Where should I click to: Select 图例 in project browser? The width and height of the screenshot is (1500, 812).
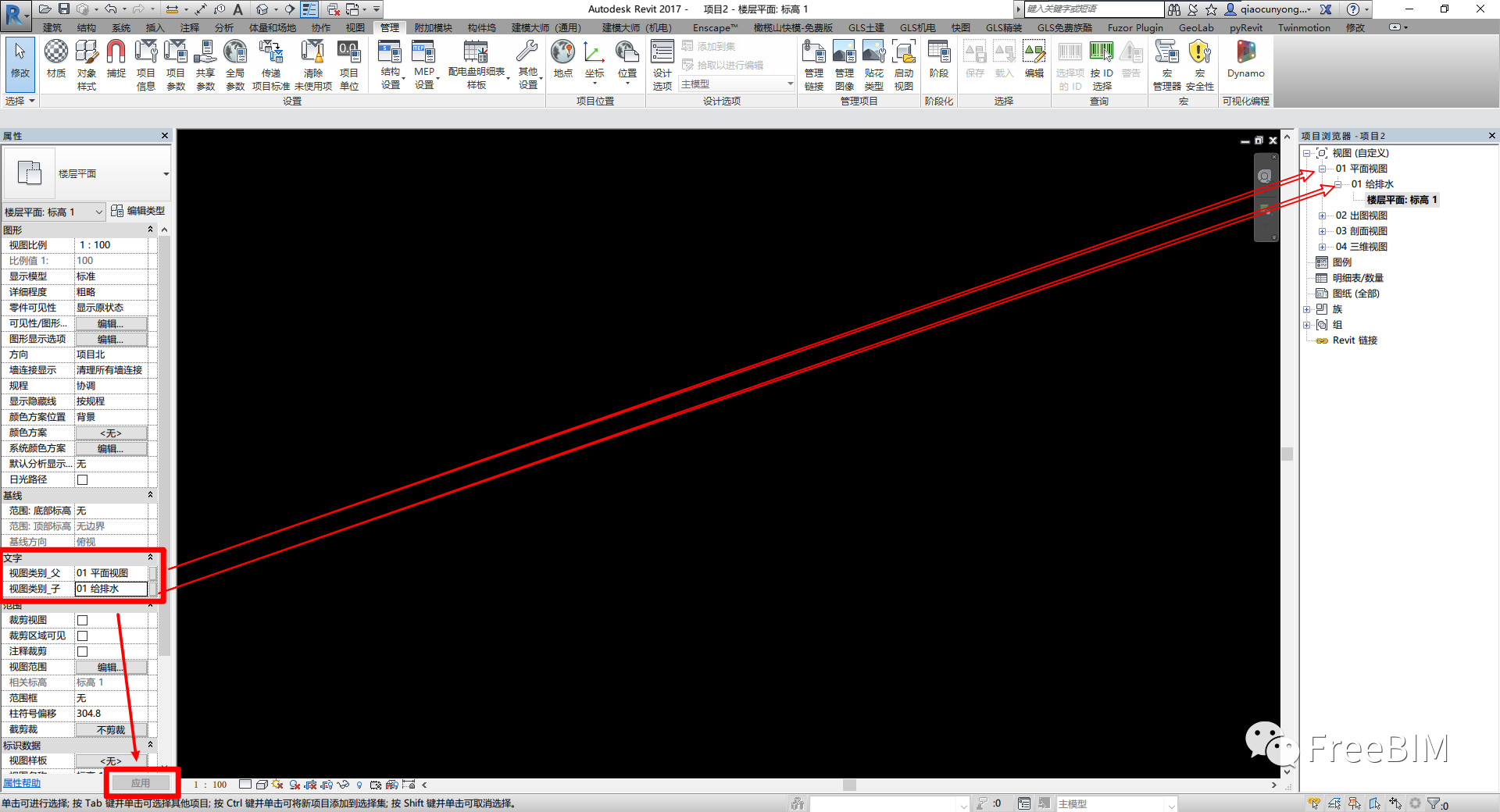1341,262
